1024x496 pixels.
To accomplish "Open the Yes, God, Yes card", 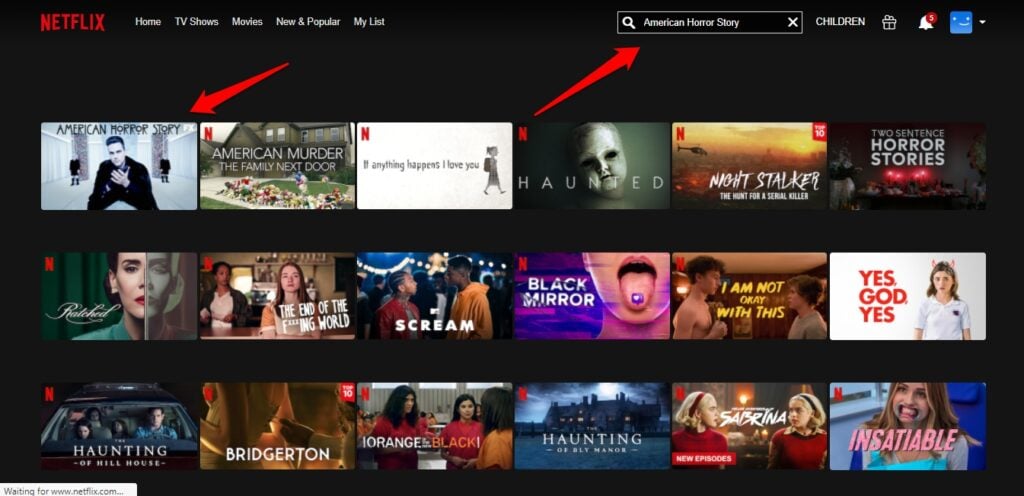I will tap(908, 296).
